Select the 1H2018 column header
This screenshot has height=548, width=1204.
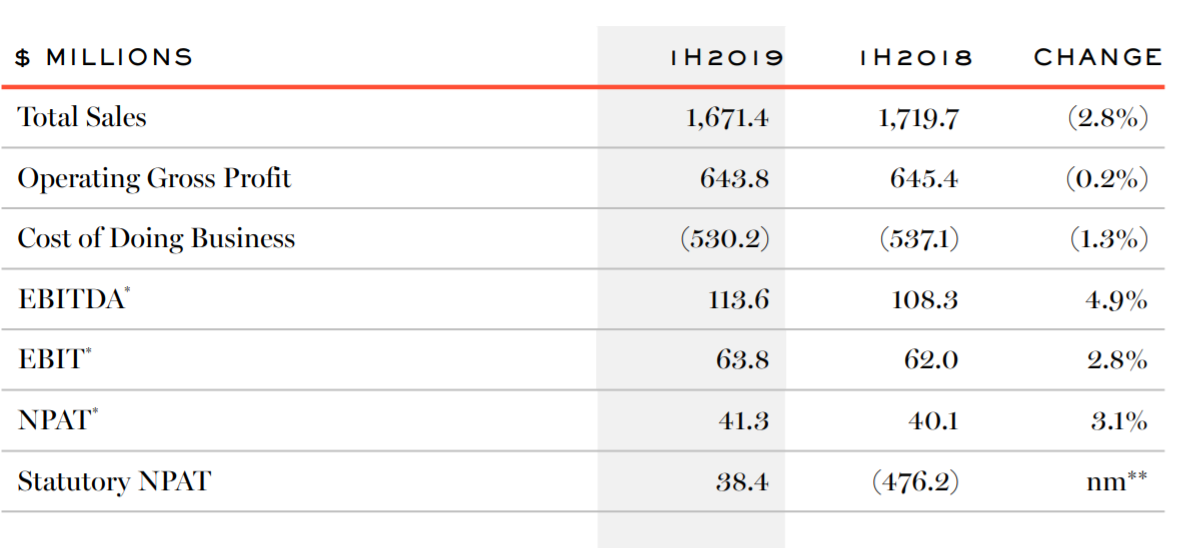click(915, 58)
